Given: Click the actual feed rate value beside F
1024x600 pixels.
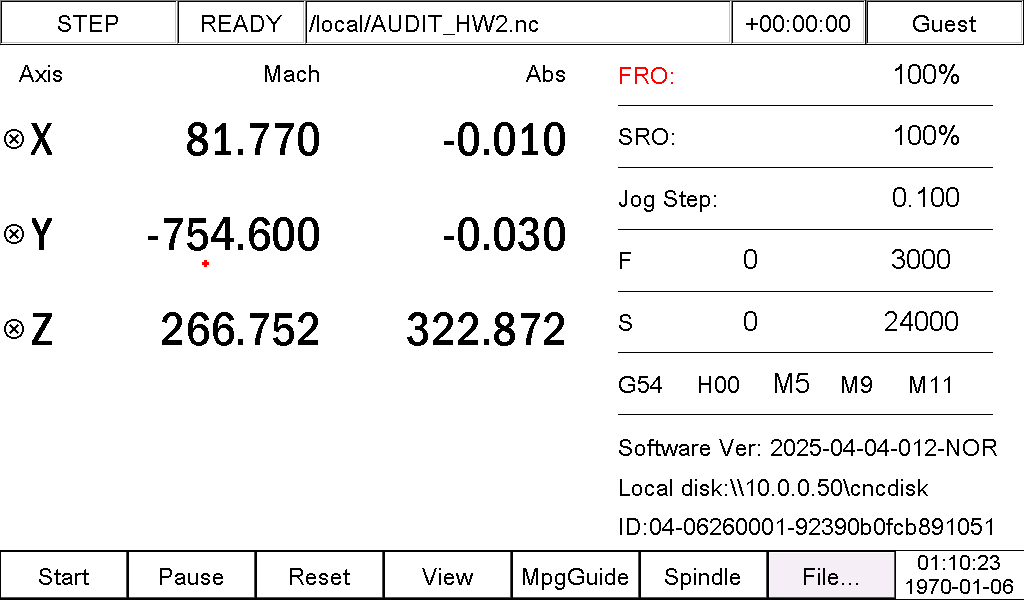Looking at the screenshot, I should [x=750, y=259].
